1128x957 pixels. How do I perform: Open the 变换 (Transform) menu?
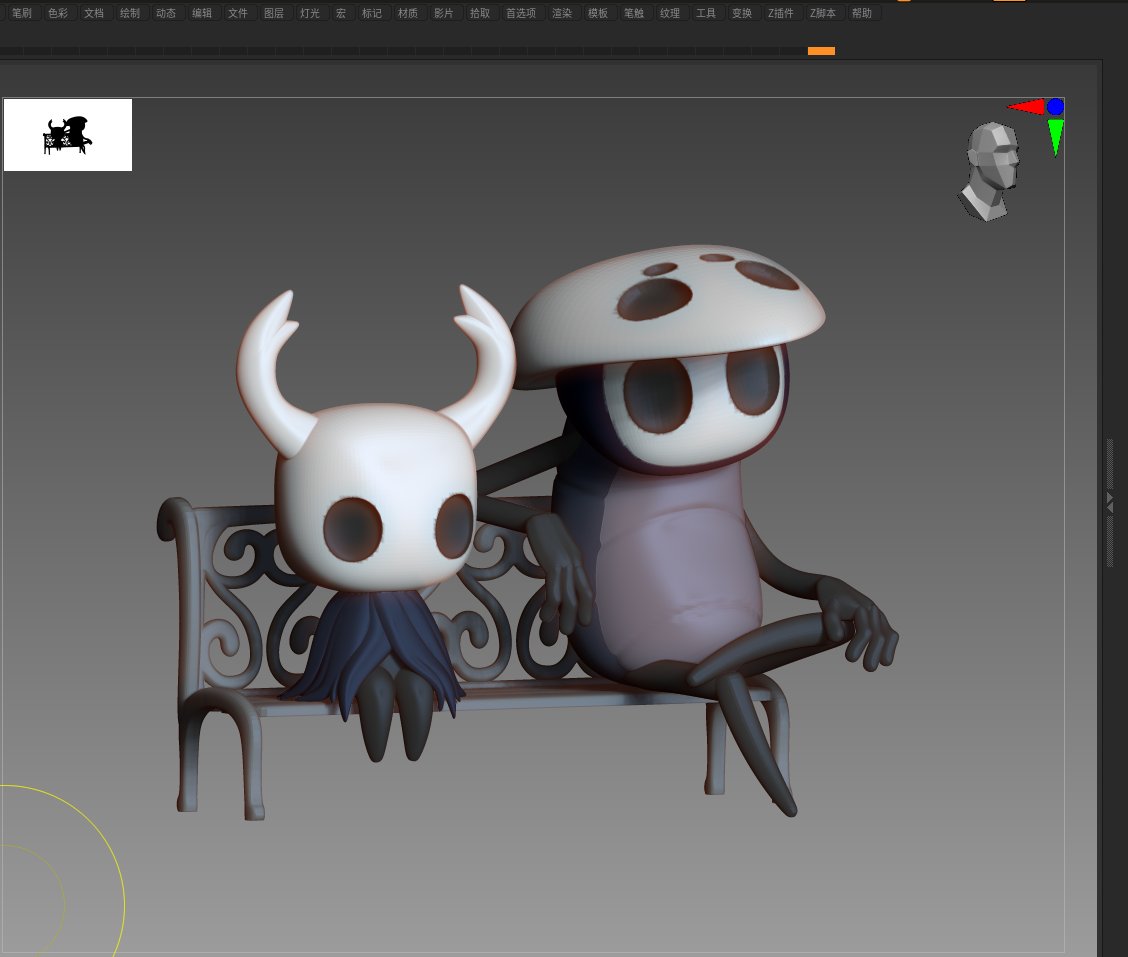click(742, 13)
